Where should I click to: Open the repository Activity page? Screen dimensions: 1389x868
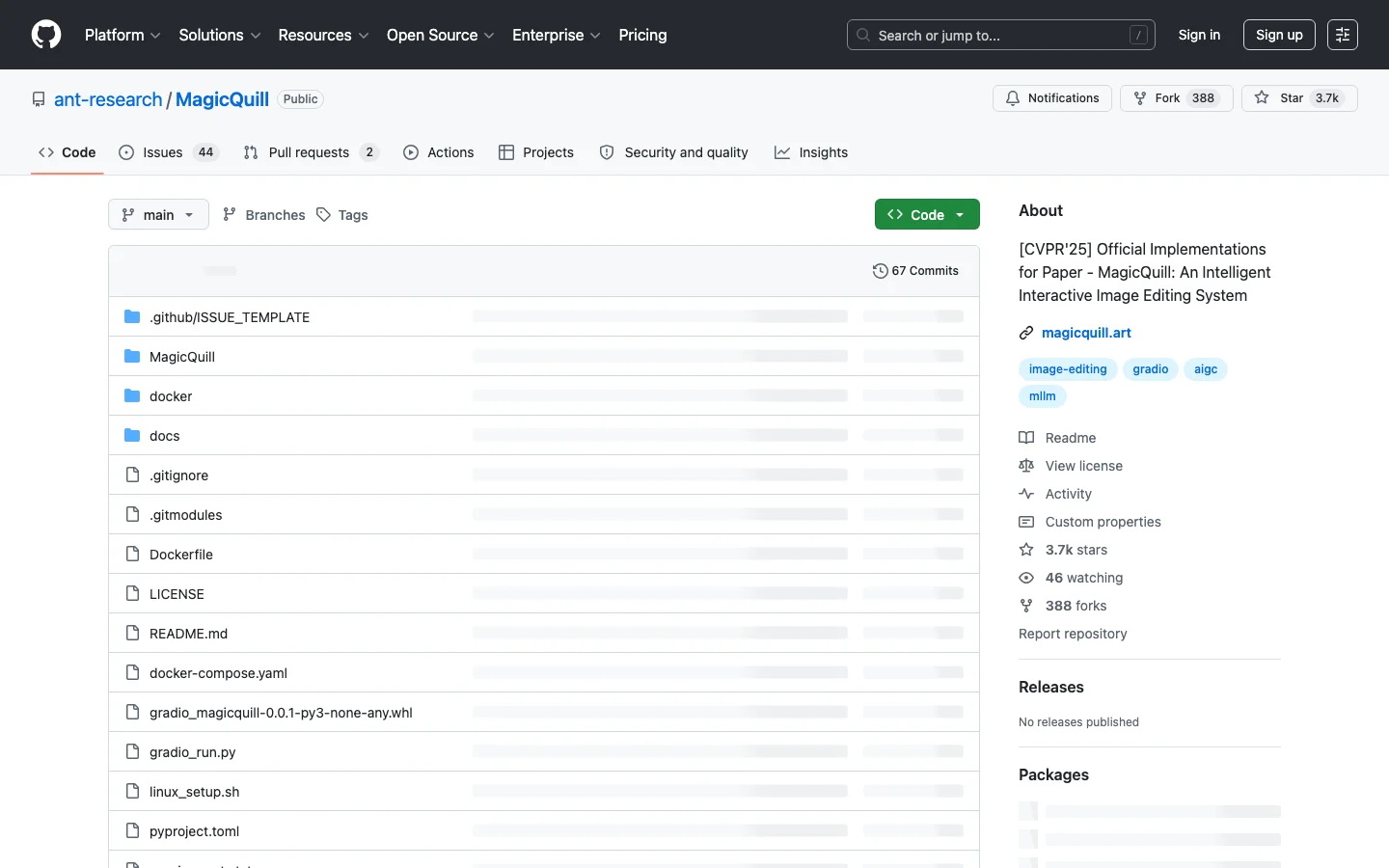tap(1055, 494)
